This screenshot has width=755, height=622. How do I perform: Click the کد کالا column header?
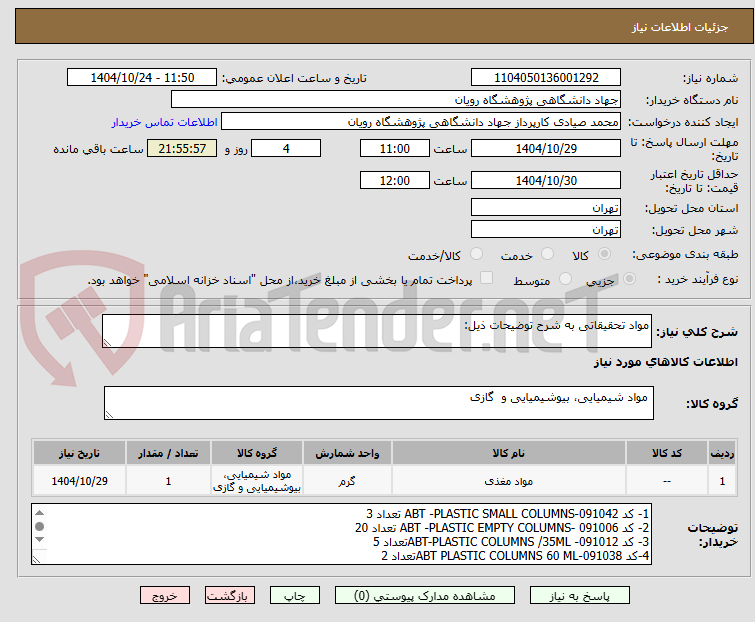pyautogui.click(x=666, y=453)
